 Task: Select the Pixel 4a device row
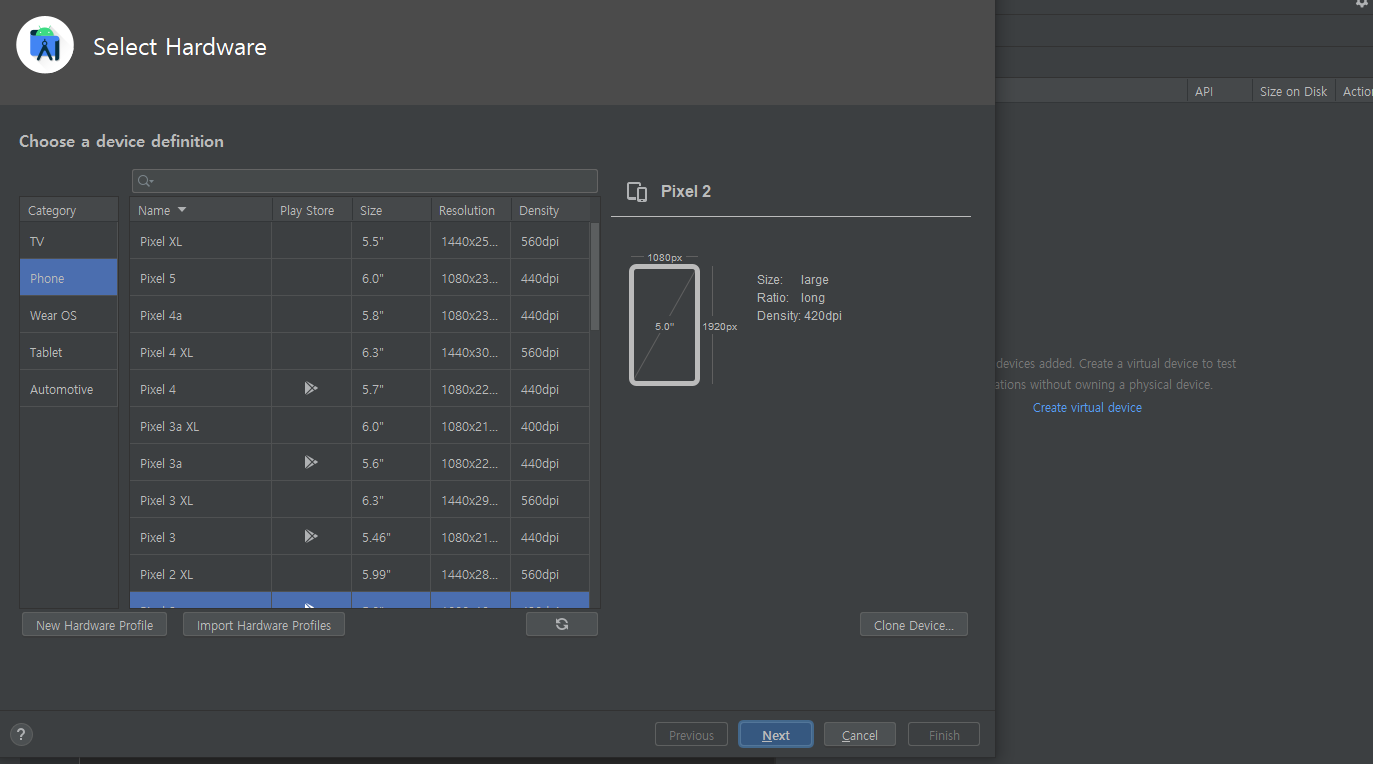click(x=360, y=315)
